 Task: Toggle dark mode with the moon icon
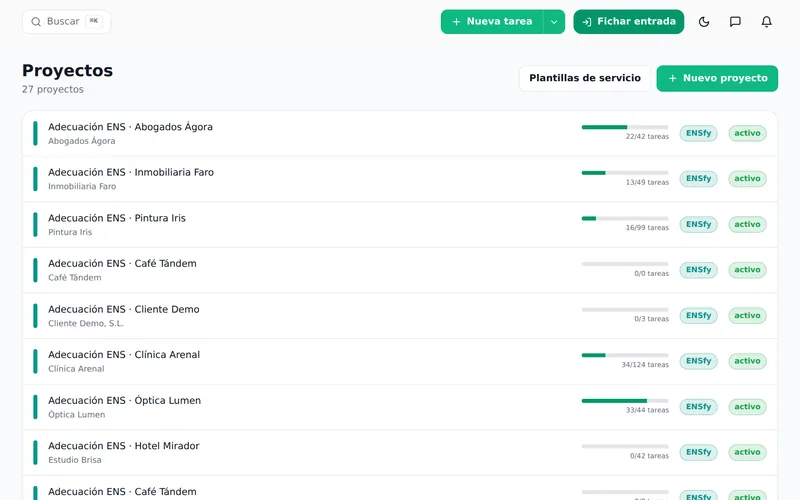tap(704, 21)
